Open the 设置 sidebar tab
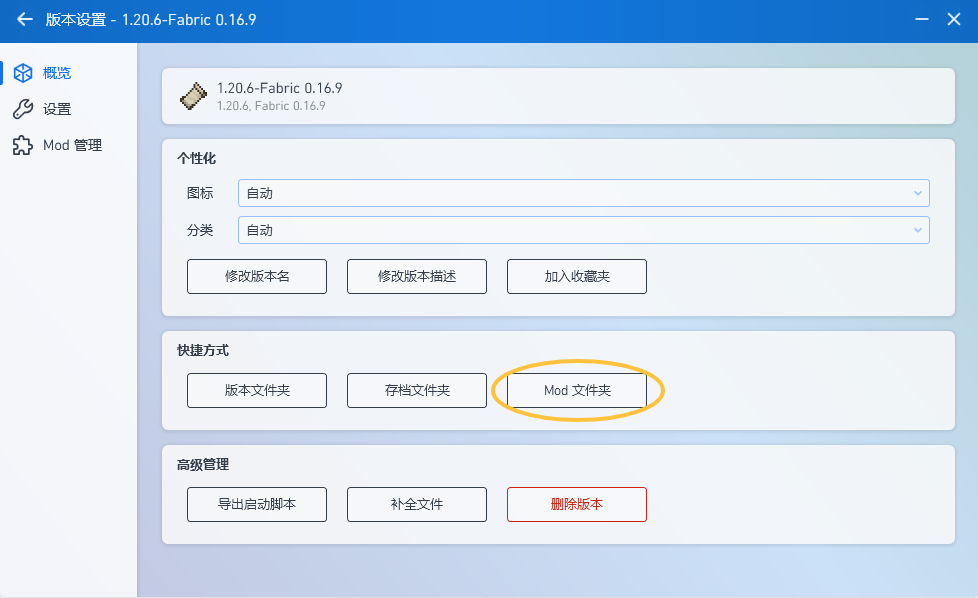Viewport: 978px width, 598px height. (x=69, y=109)
